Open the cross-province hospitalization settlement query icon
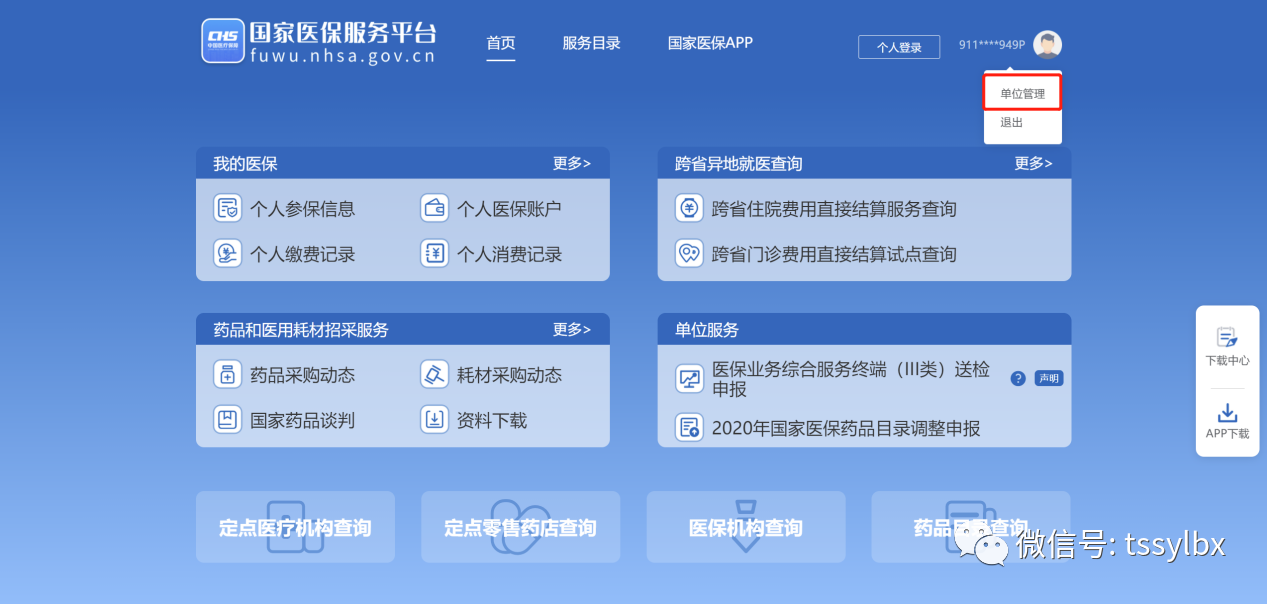Viewport: 1267px width, 604px height. click(x=689, y=208)
